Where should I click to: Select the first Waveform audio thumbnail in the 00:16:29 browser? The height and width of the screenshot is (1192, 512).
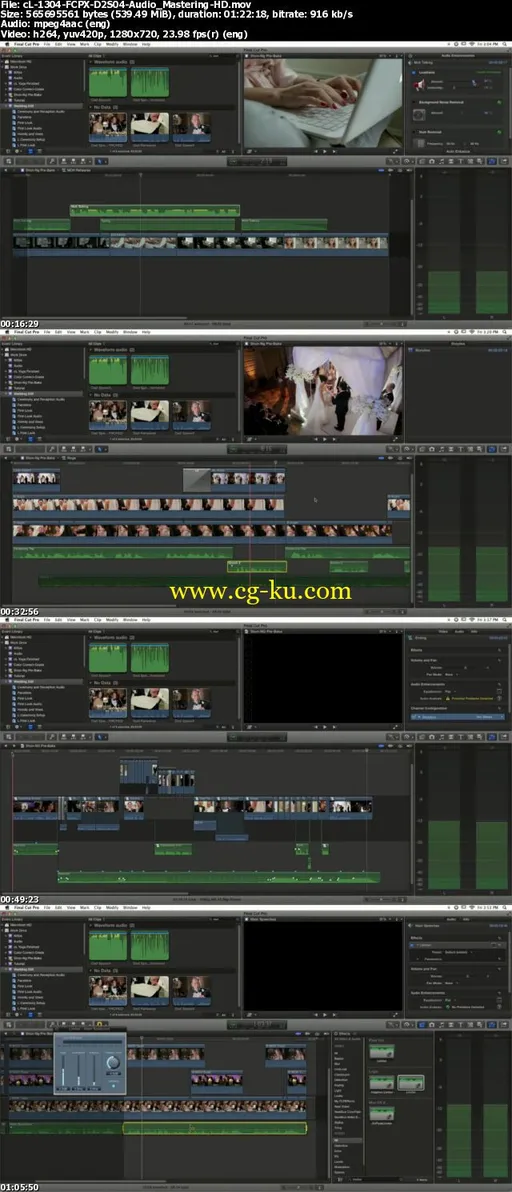pyautogui.click(x=108, y=81)
